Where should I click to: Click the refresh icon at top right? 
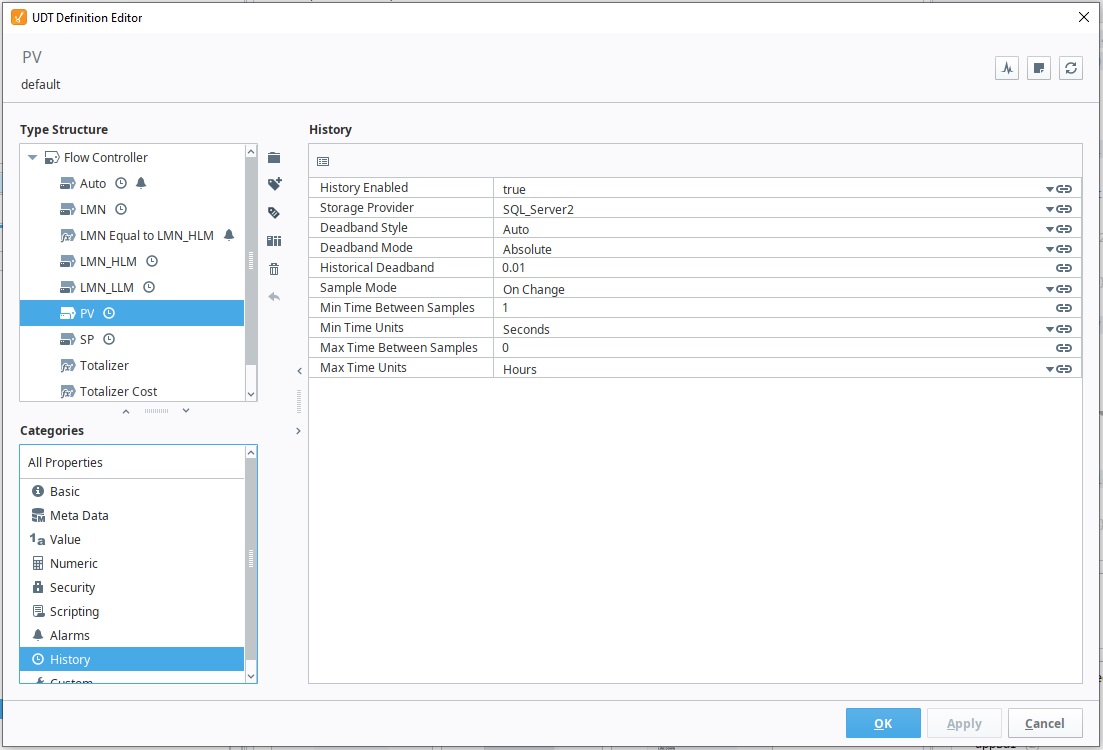pos(1071,68)
